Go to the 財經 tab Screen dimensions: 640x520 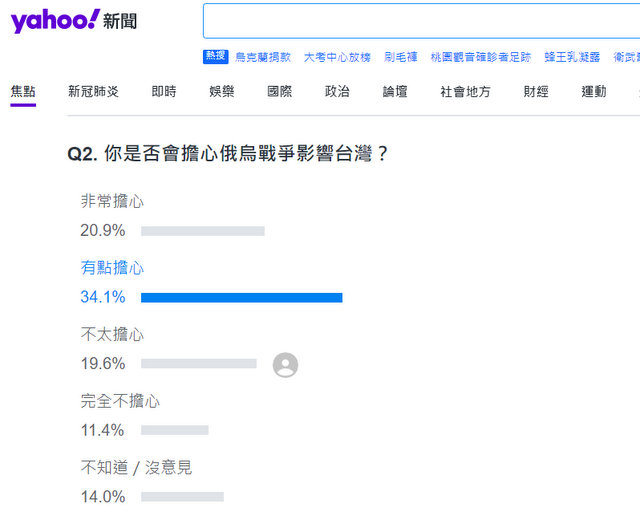click(x=536, y=92)
